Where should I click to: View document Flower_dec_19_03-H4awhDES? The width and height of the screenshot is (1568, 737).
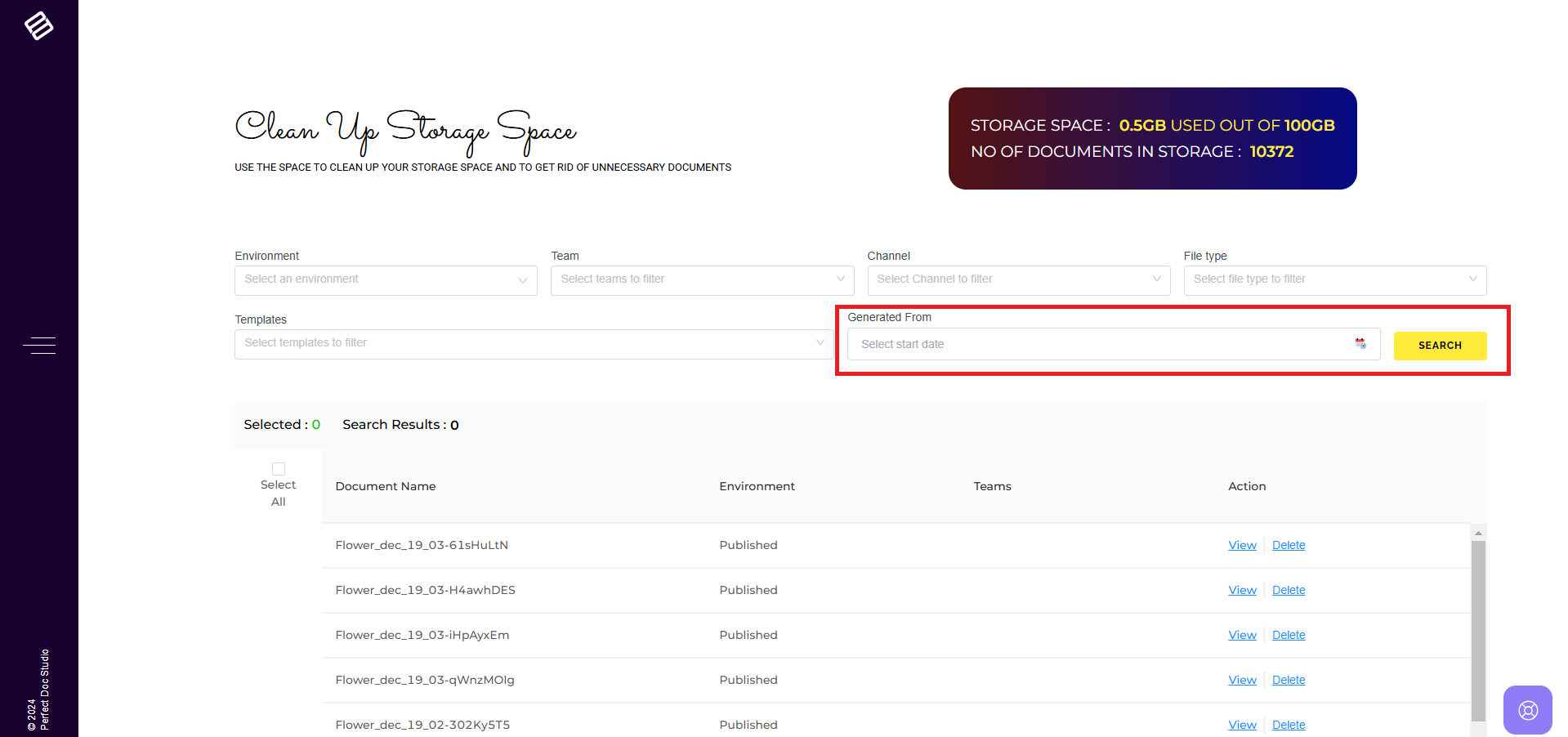coord(1242,590)
